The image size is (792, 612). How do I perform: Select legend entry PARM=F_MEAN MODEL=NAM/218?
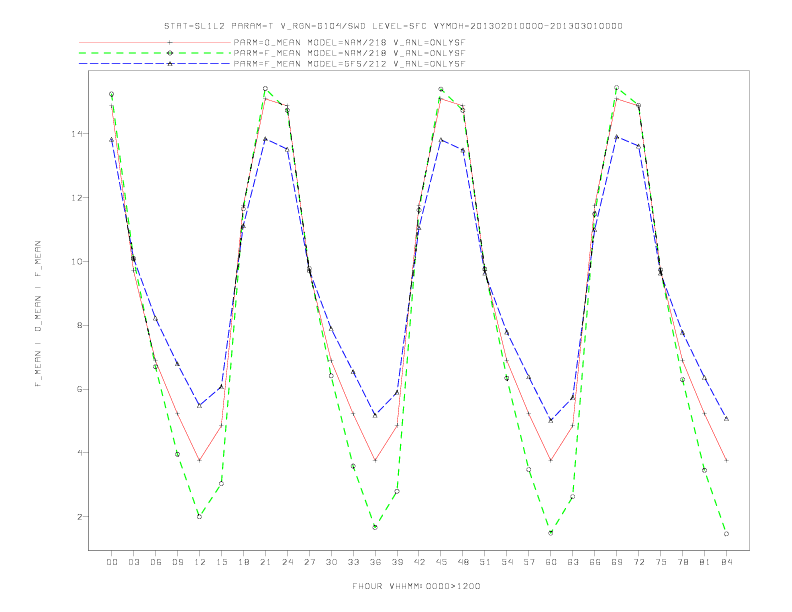click(x=349, y=53)
